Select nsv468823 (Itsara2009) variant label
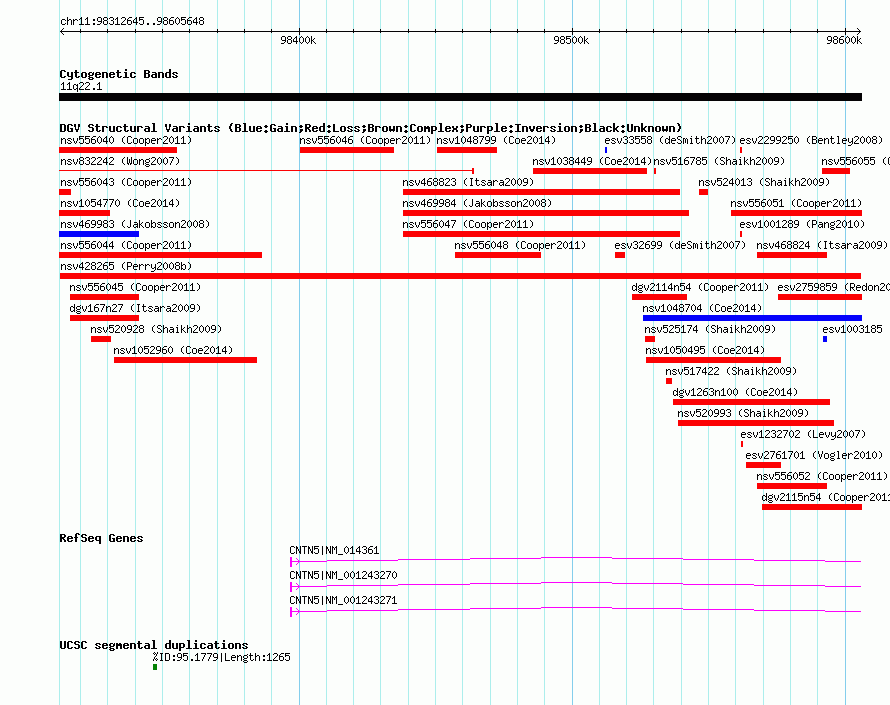Image resolution: width=890 pixels, height=705 pixels. (x=468, y=182)
